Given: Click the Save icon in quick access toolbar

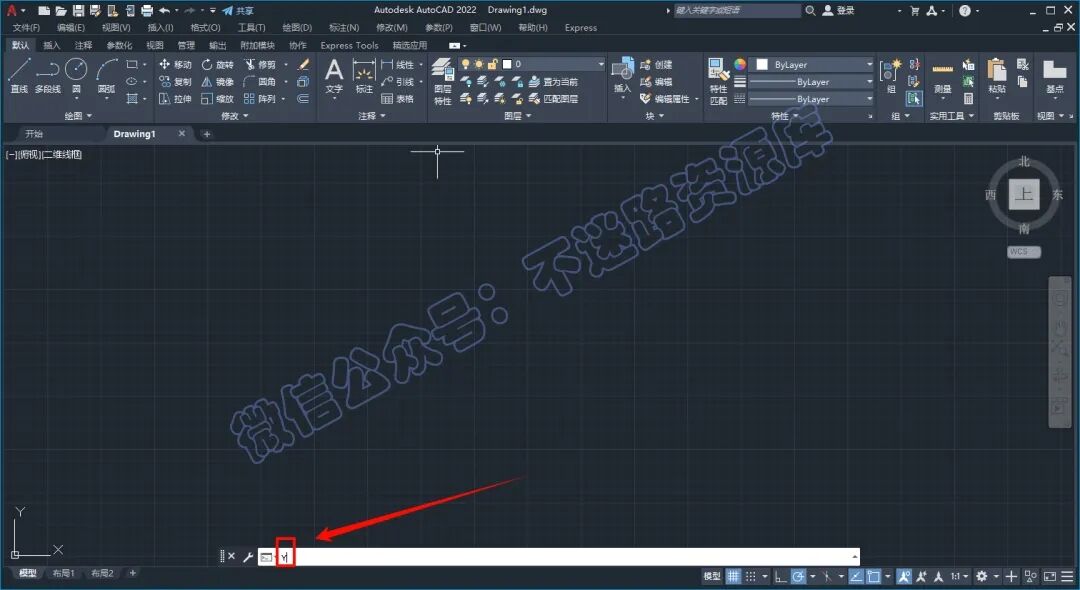Looking at the screenshot, I should pos(78,10).
